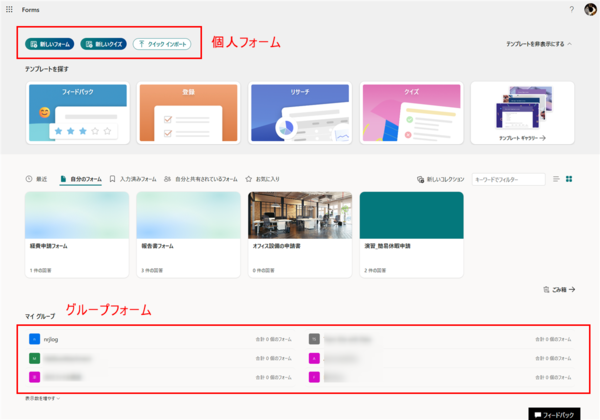This screenshot has width=600, height=420.
Task: Switch to the お気に入り tab
Action: [262, 179]
